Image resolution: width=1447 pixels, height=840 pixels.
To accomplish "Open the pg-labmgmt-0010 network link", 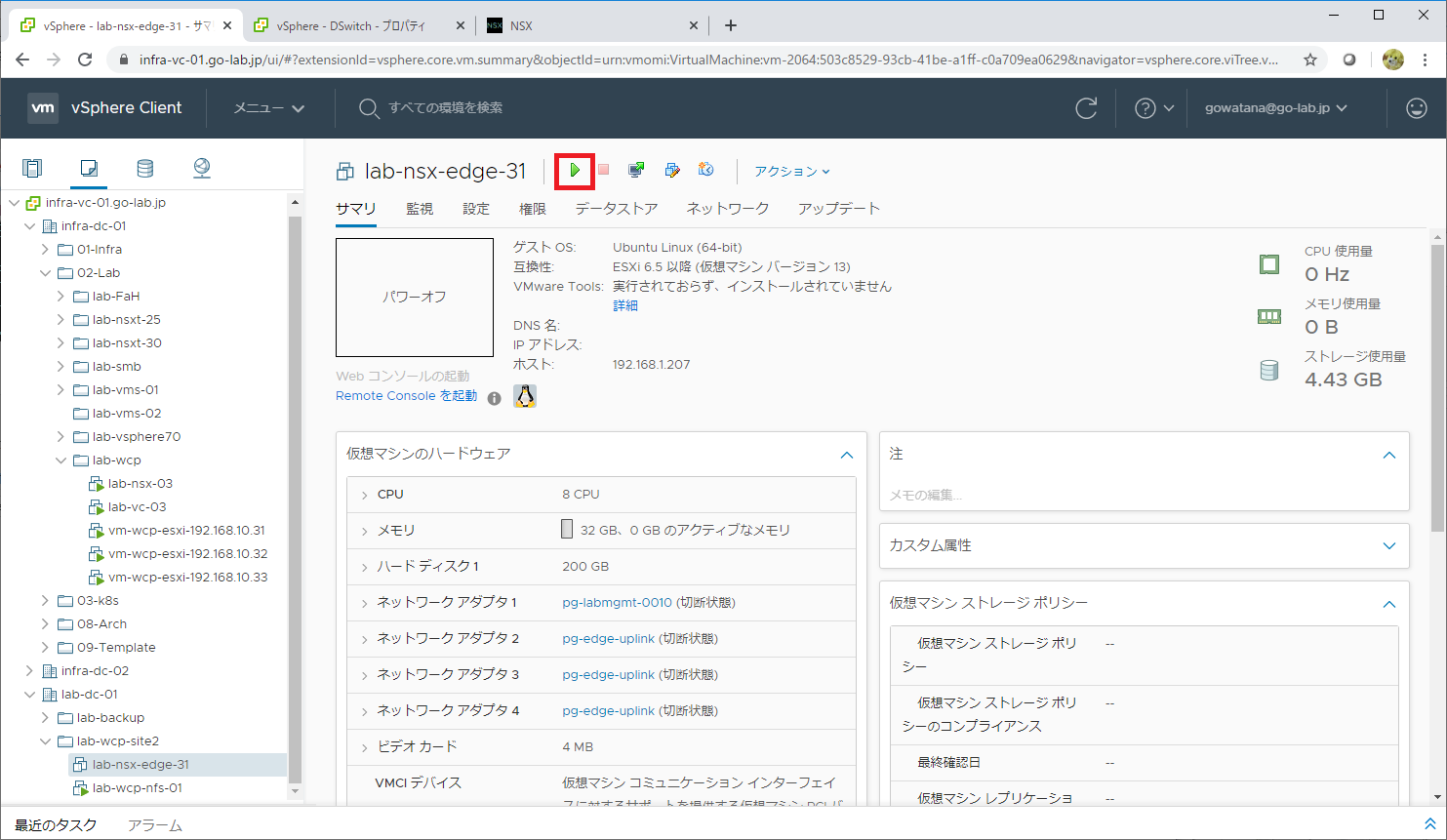I will pos(618,603).
